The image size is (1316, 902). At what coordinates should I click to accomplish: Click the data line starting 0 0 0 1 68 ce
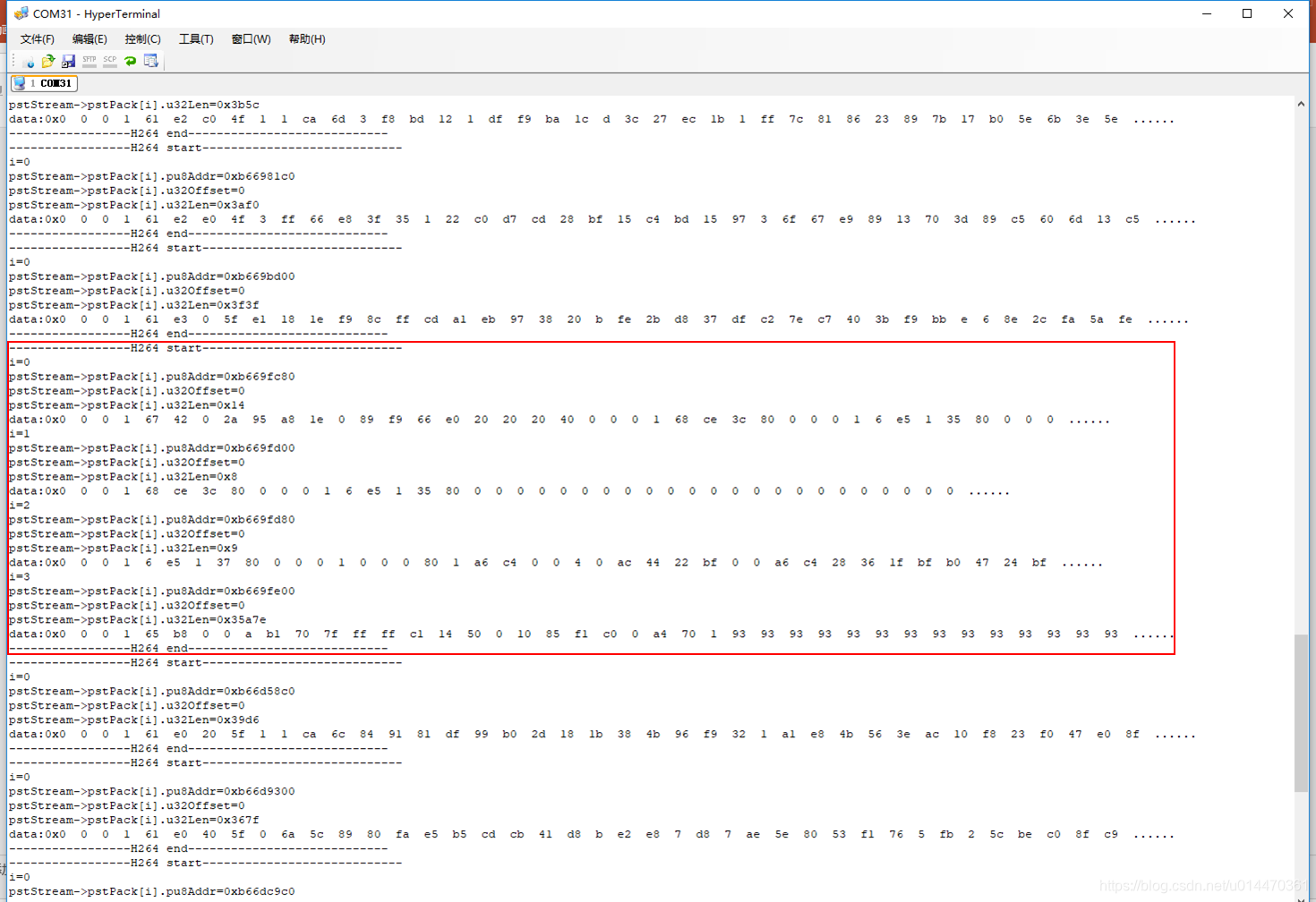point(509,491)
